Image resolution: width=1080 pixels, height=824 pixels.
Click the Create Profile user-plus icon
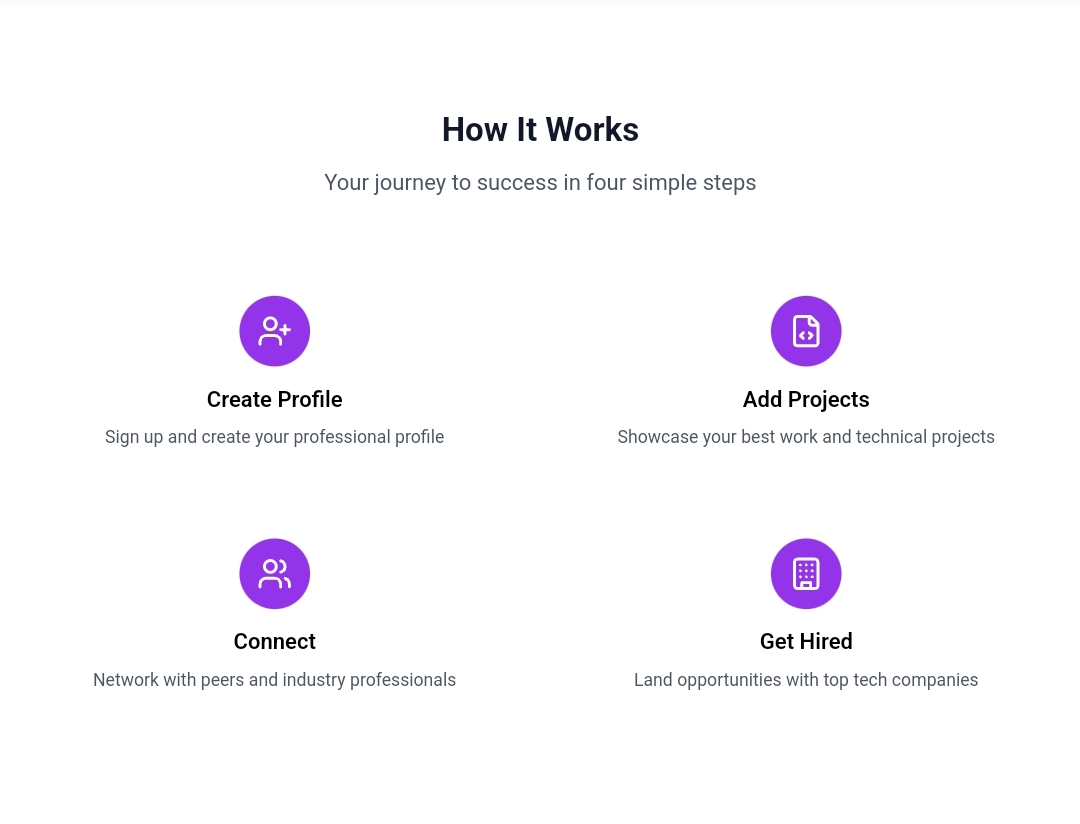(x=274, y=331)
